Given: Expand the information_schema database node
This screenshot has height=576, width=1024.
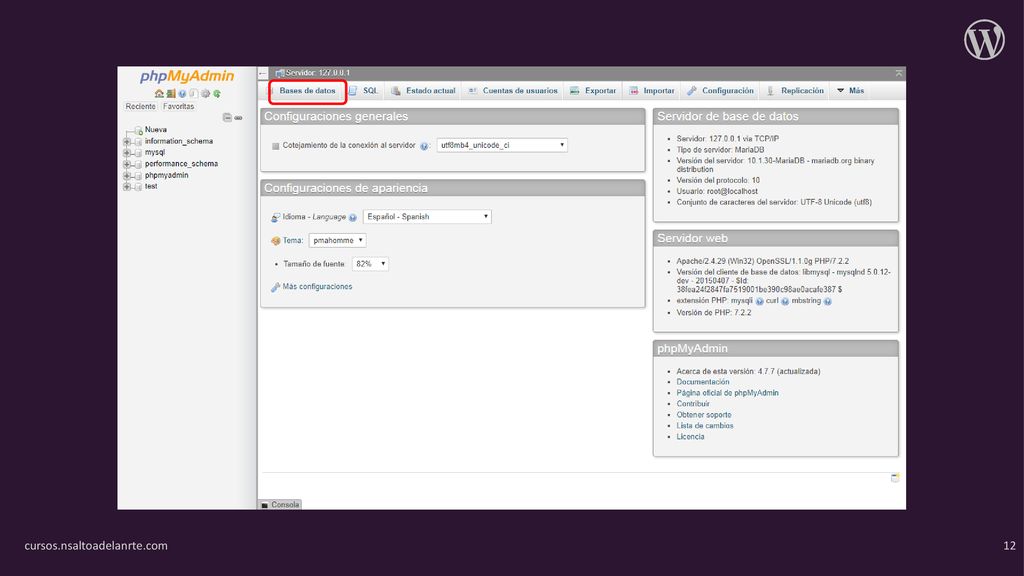Looking at the screenshot, I should (x=127, y=141).
